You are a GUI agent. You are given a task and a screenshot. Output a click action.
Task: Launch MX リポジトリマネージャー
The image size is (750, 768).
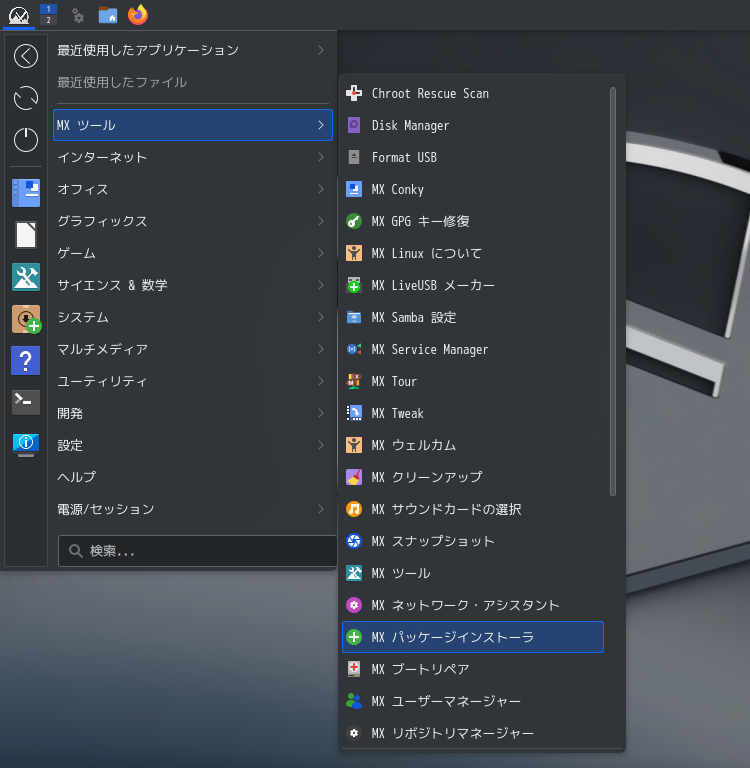(473, 733)
